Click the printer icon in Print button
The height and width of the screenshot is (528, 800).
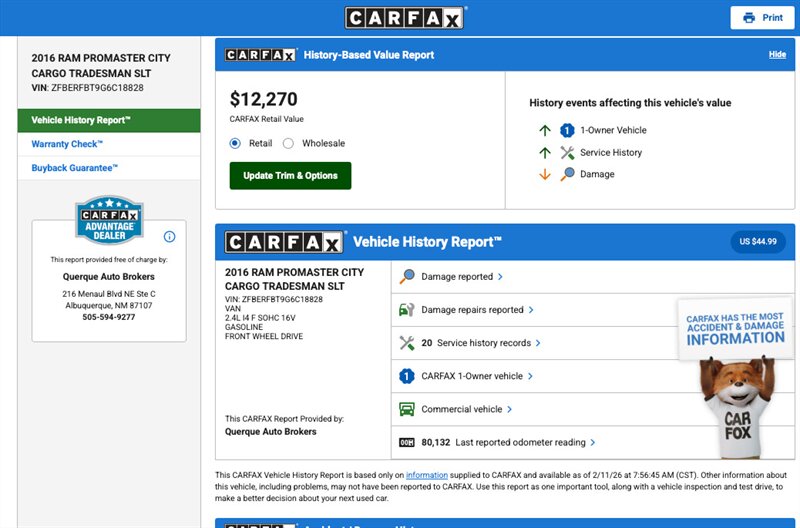coord(749,18)
